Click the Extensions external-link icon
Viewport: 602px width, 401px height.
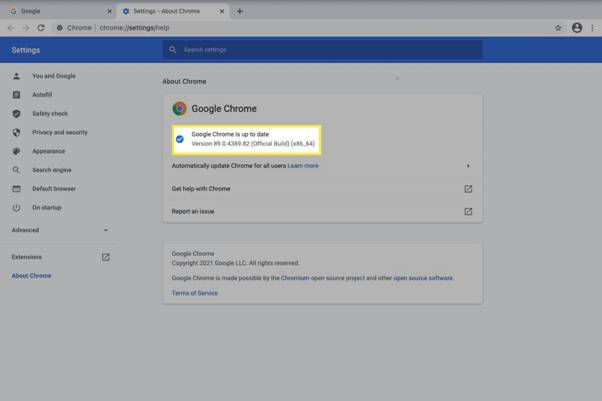tap(106, 257)
